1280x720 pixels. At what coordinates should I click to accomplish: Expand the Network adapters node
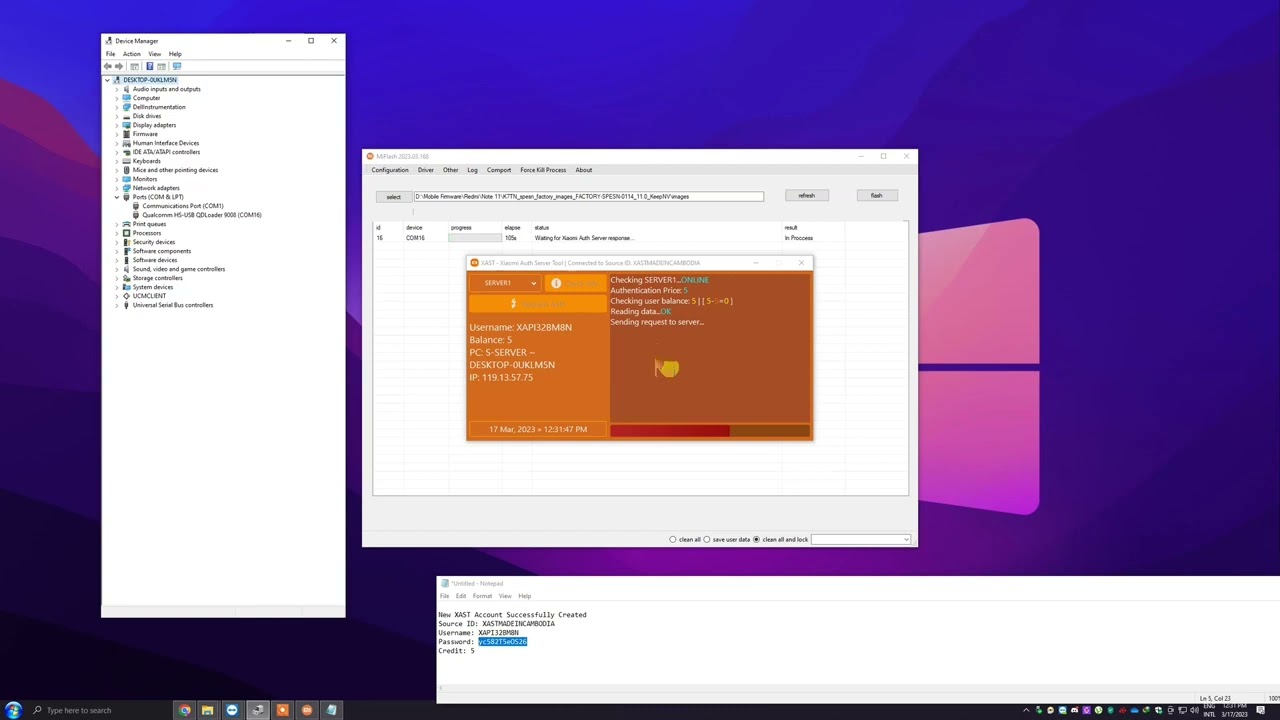pos(117,188)
